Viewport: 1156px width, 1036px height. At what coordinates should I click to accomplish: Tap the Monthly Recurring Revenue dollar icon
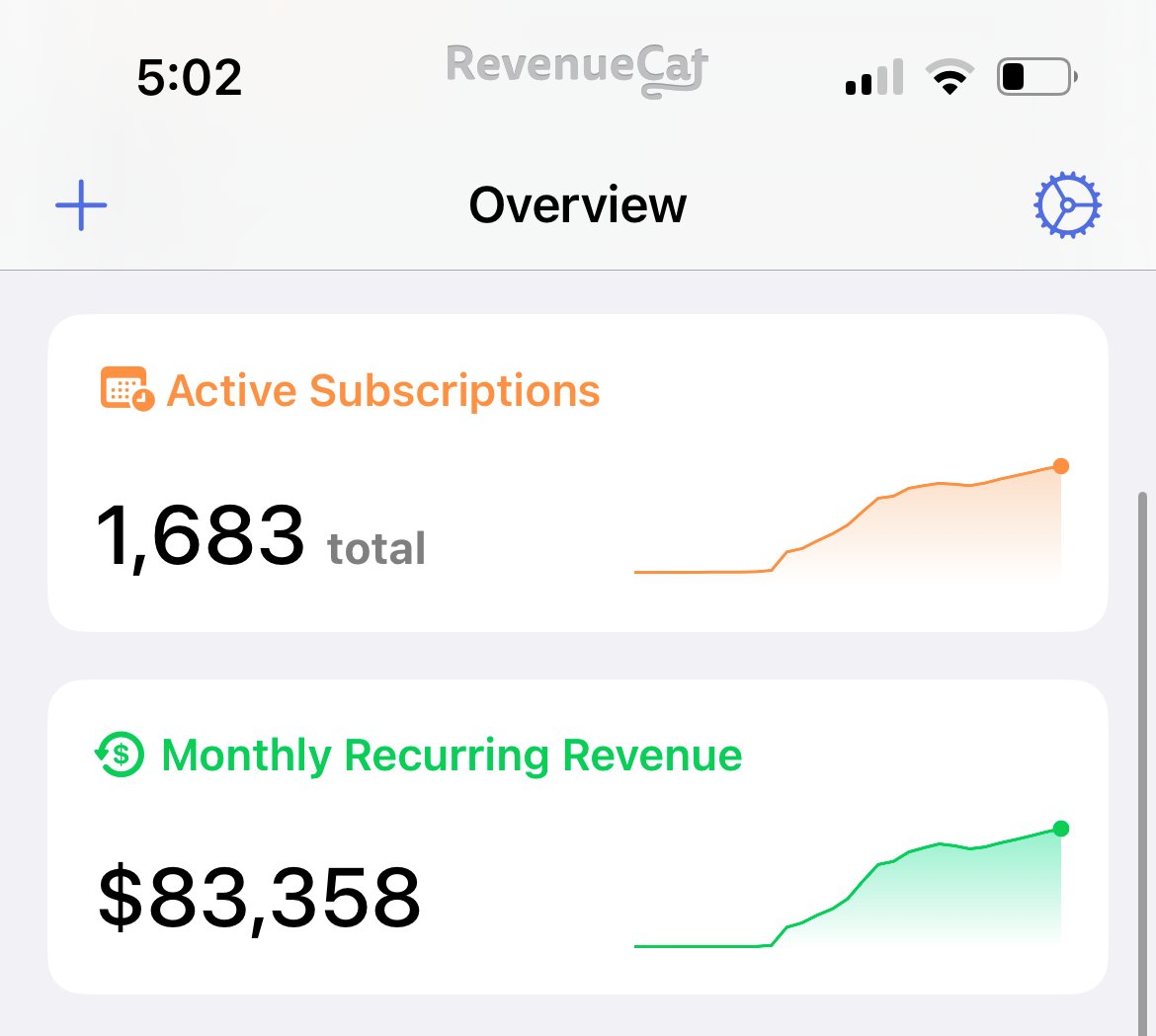(120, 754)
